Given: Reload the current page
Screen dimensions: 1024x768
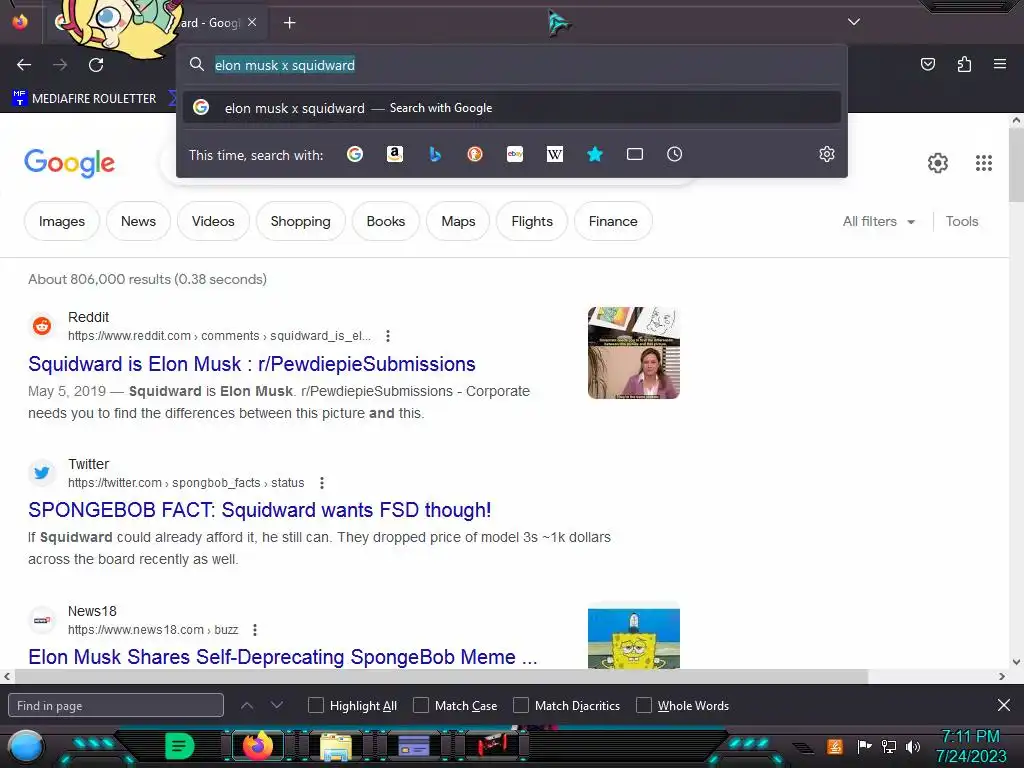Looking at the screenshot, I should click(x=96, y=65).
